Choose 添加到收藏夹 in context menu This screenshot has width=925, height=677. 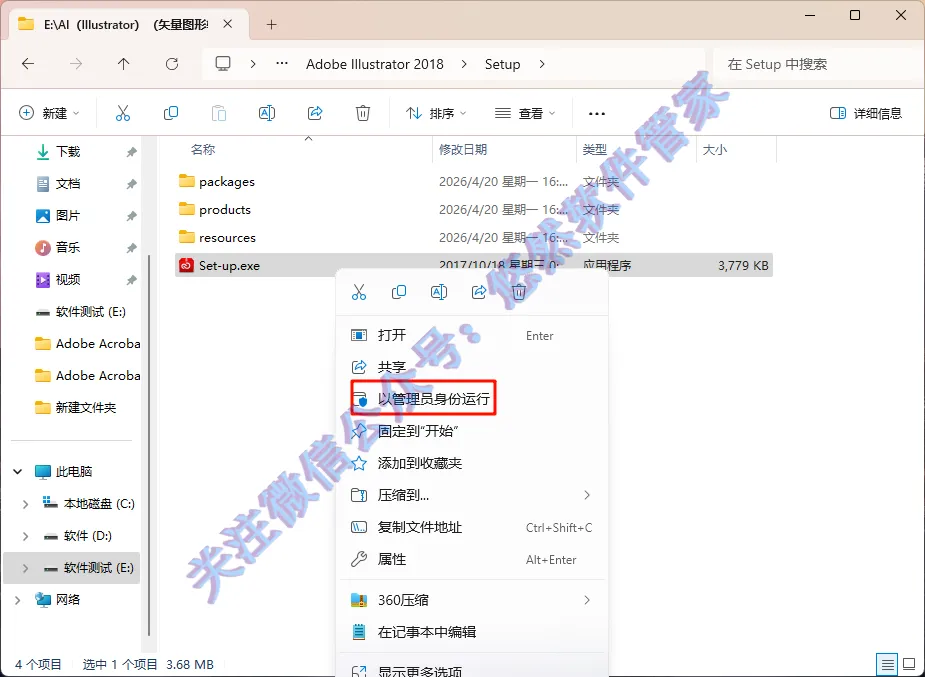[471, 463]
